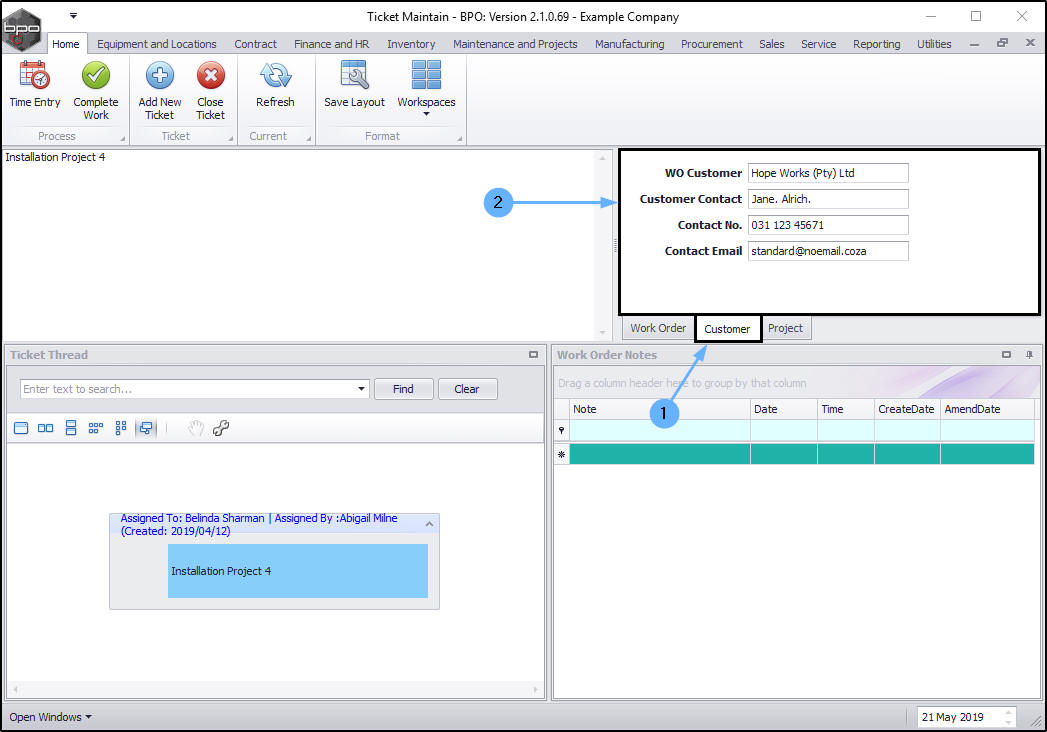Click the 21 May 2019 date field

click(960, 717)
